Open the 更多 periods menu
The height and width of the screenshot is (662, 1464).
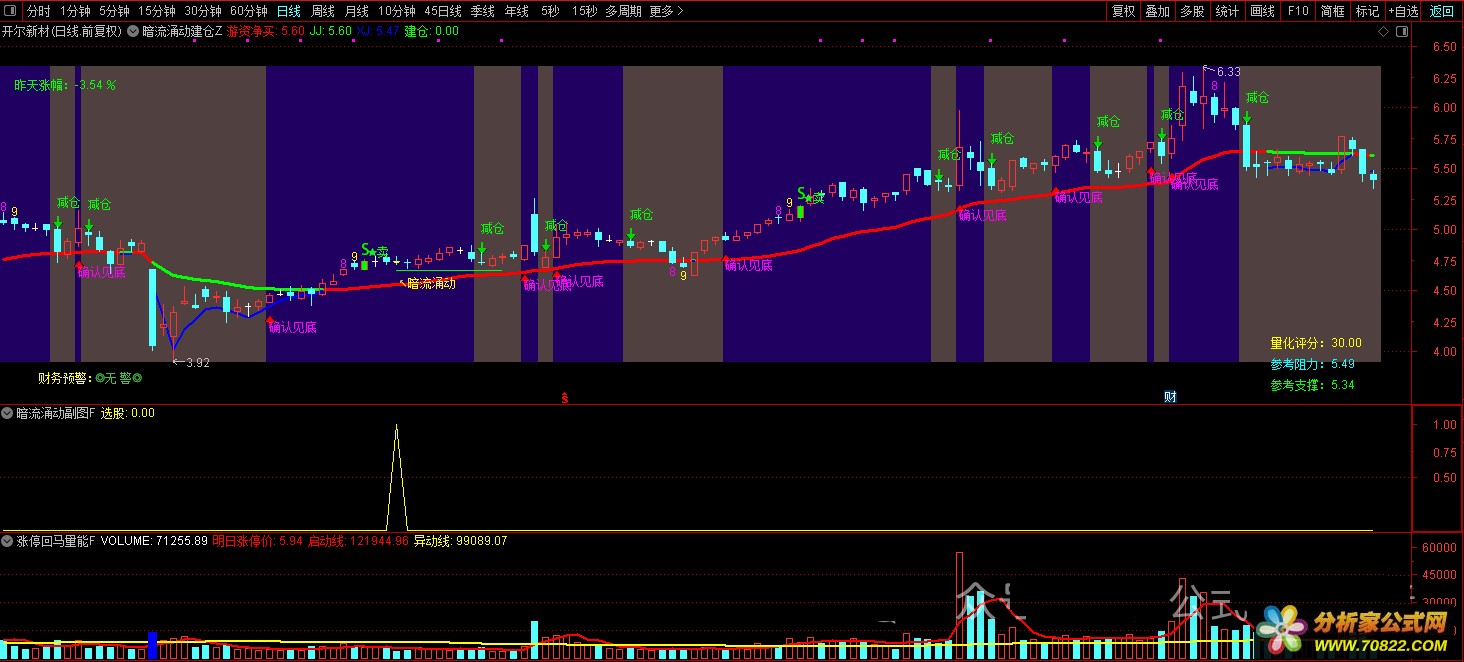(666, 11)
